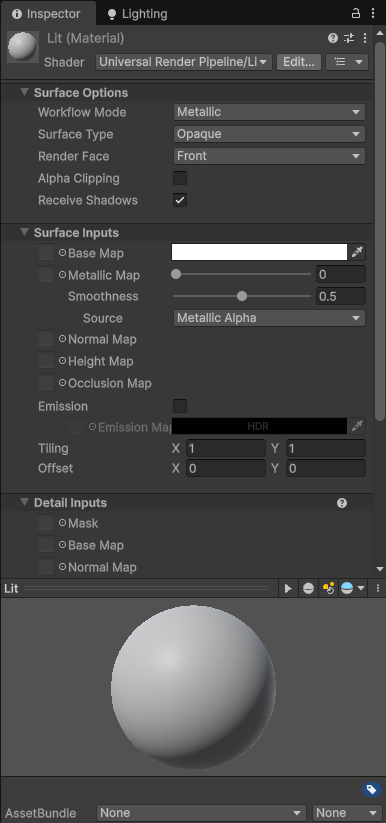Click the blue asset label tag icon
The height and width of the screenshot is (823, 386).
[x=371, y=789]
